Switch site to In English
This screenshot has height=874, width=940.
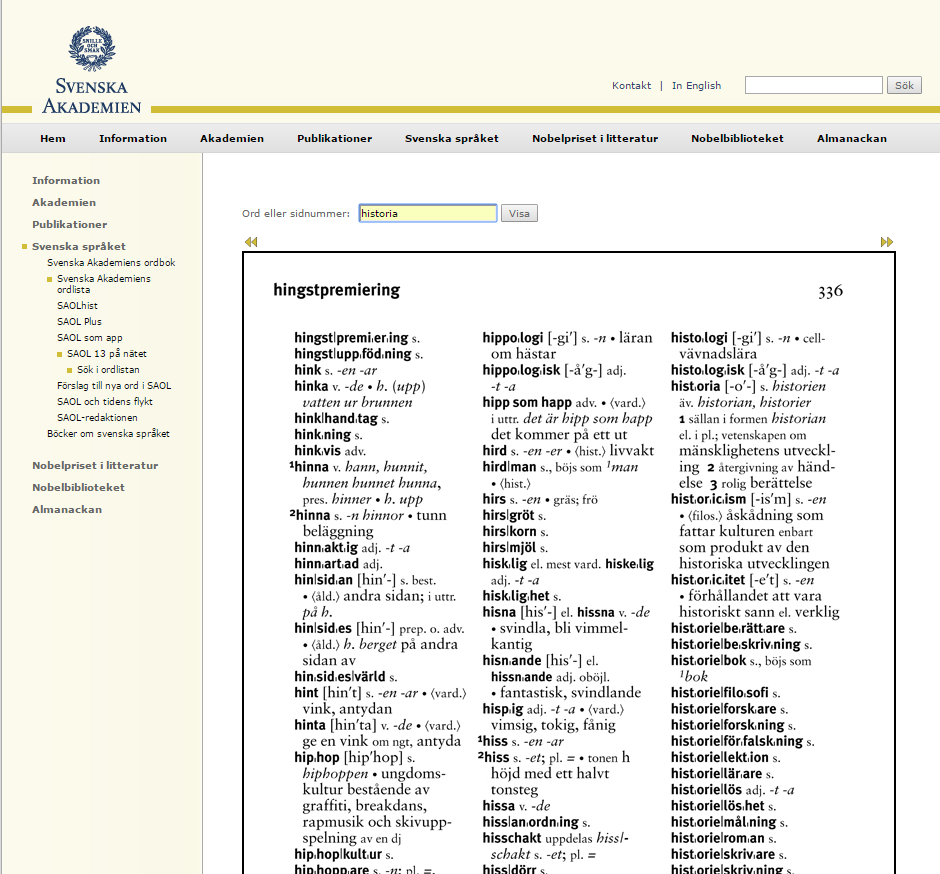697,86
